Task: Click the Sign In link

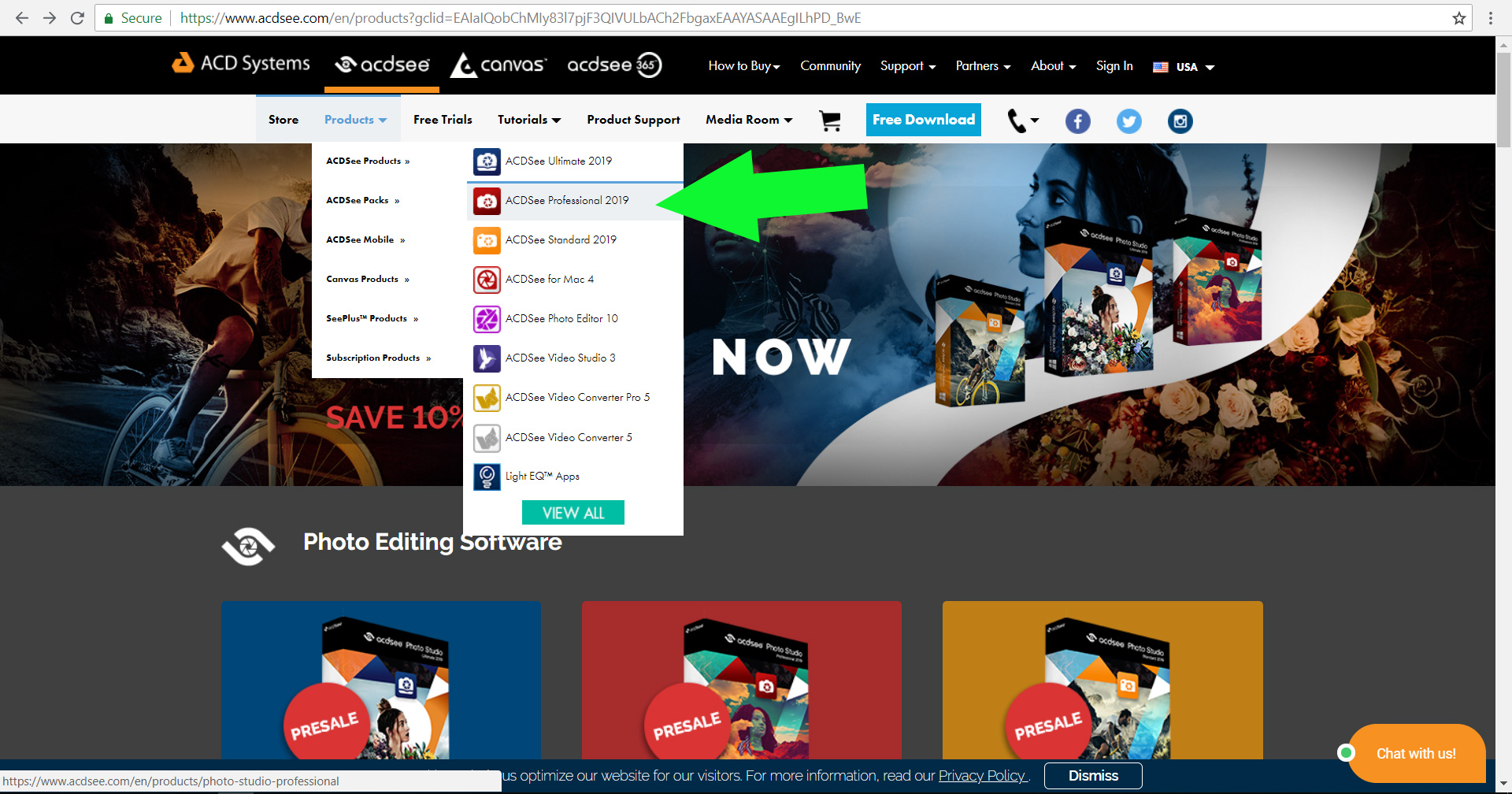Action: tap(1114, 66)
